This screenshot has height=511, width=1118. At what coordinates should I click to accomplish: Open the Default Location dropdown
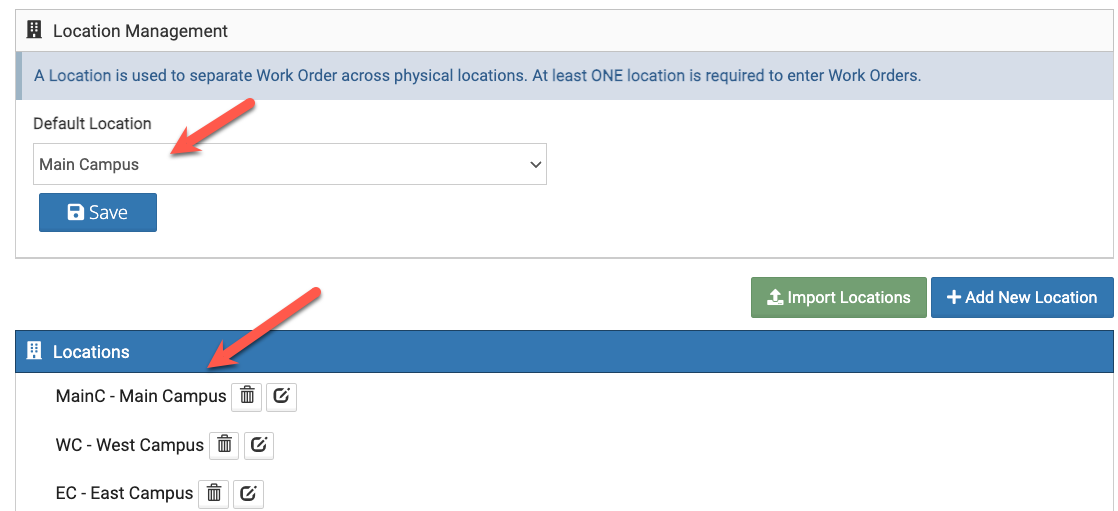(x=289, y=164)
